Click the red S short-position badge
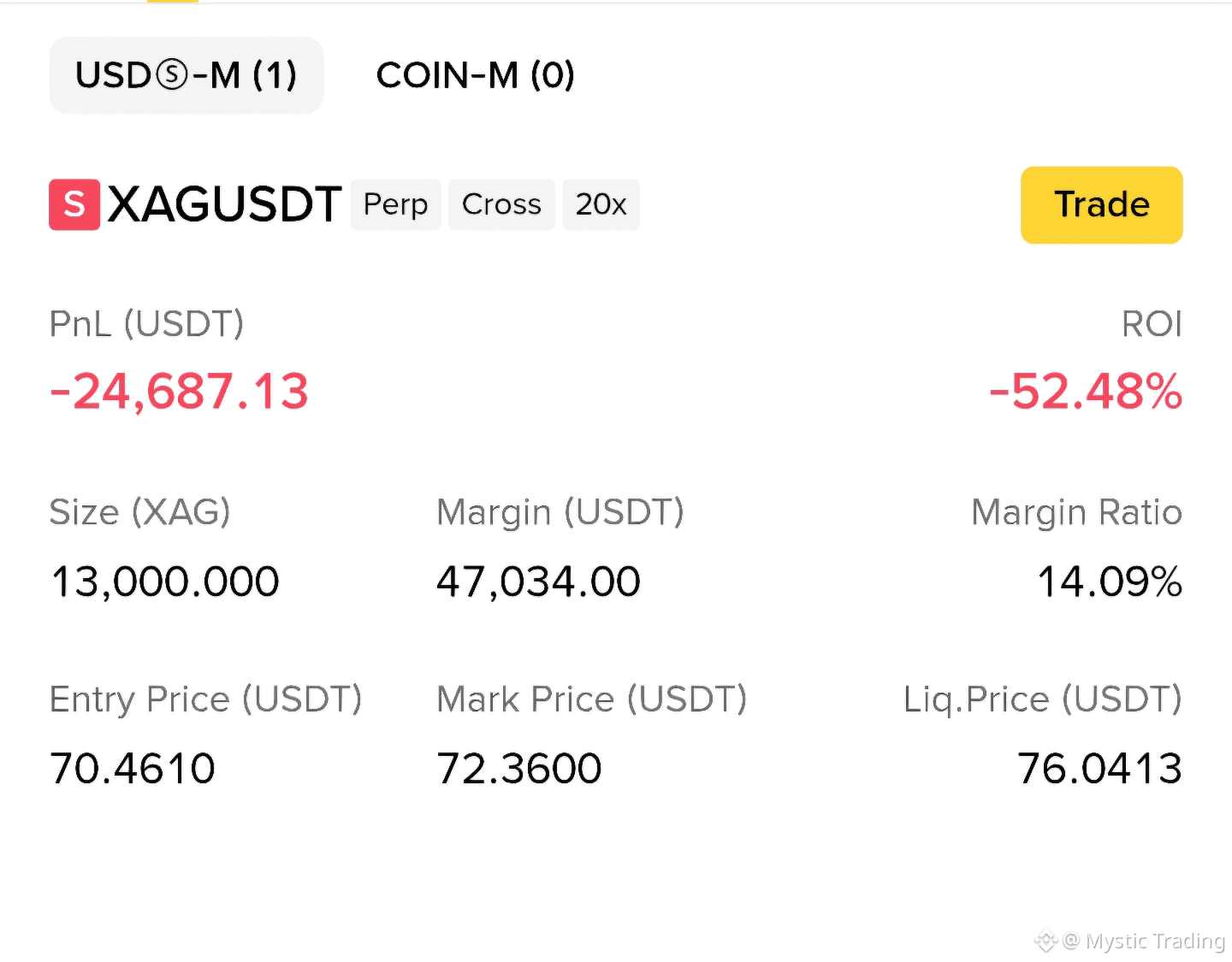This screenshot has height=962, width=1232. [x=74, y=204]
